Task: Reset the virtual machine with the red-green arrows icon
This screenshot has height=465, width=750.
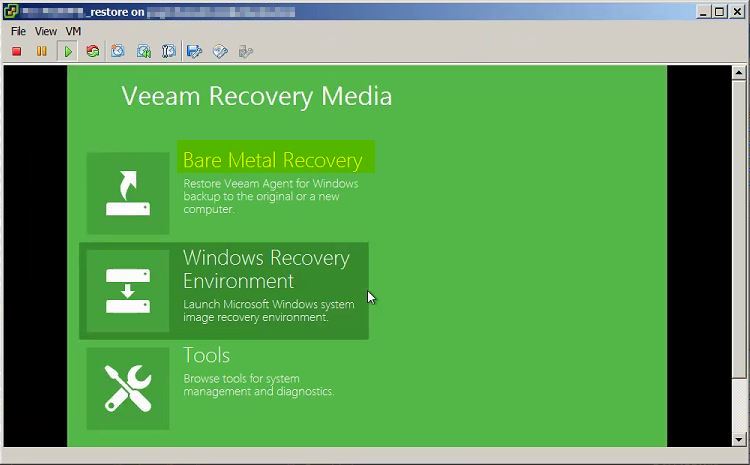Action: [x=93, y=51]
